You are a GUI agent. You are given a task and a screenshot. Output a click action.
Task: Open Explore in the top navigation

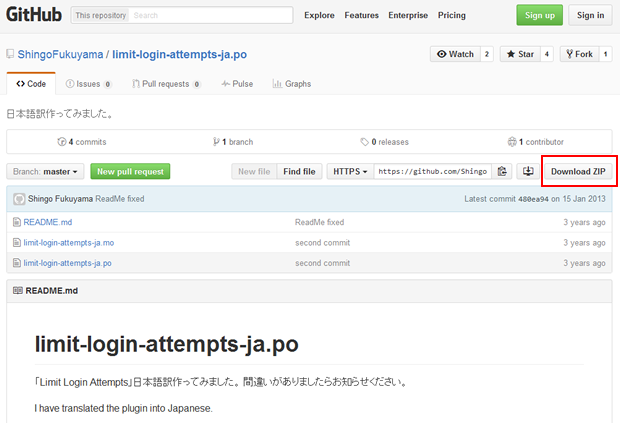pyautogui.click(x=319, y=15)
